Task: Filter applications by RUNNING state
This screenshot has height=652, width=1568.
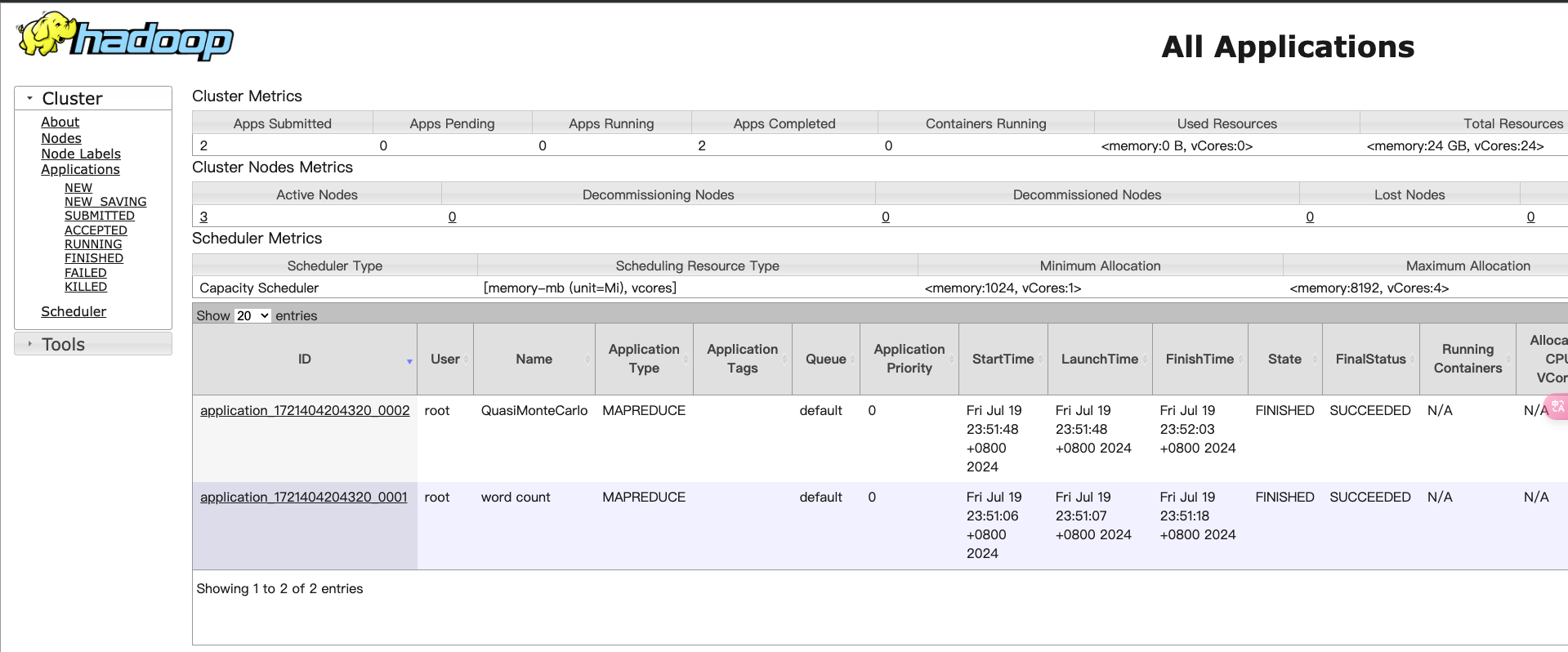Action: [93, 244]
